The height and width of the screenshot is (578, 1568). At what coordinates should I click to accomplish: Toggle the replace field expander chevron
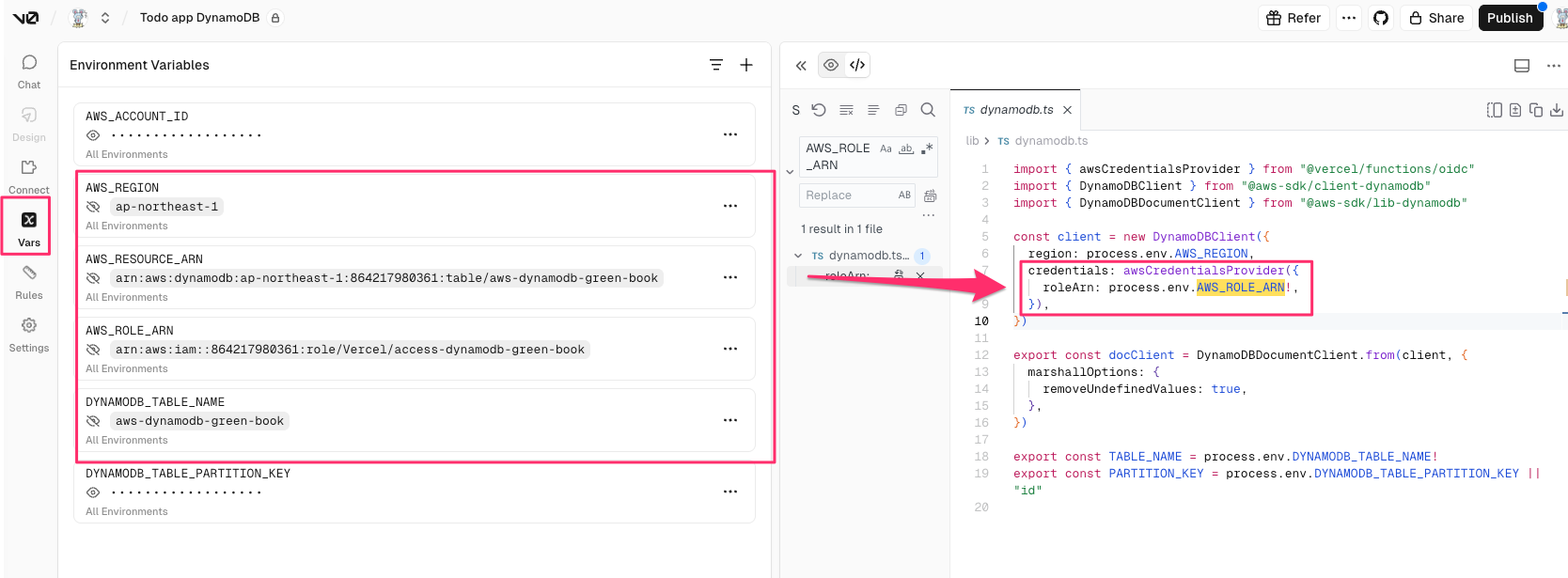790,172
